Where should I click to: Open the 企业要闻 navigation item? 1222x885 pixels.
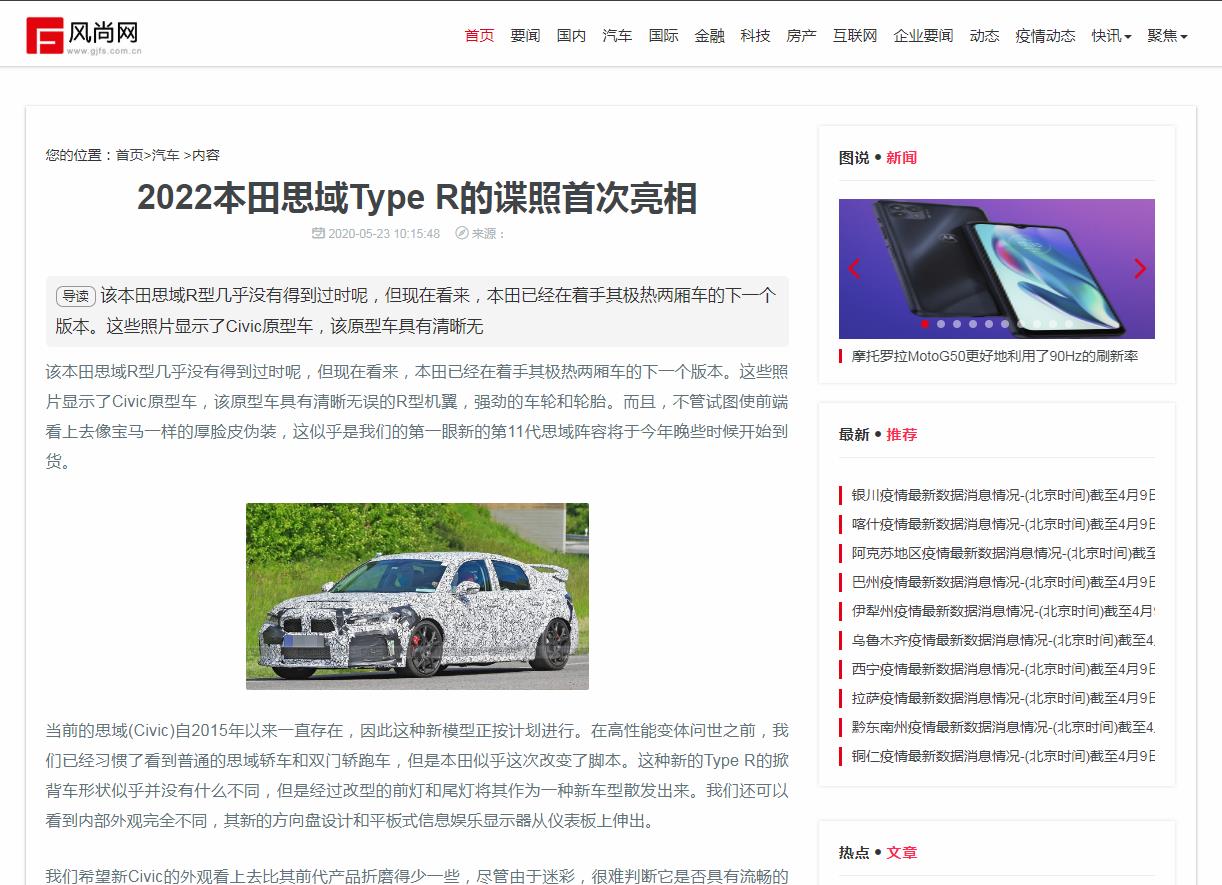tap(923, 36)
